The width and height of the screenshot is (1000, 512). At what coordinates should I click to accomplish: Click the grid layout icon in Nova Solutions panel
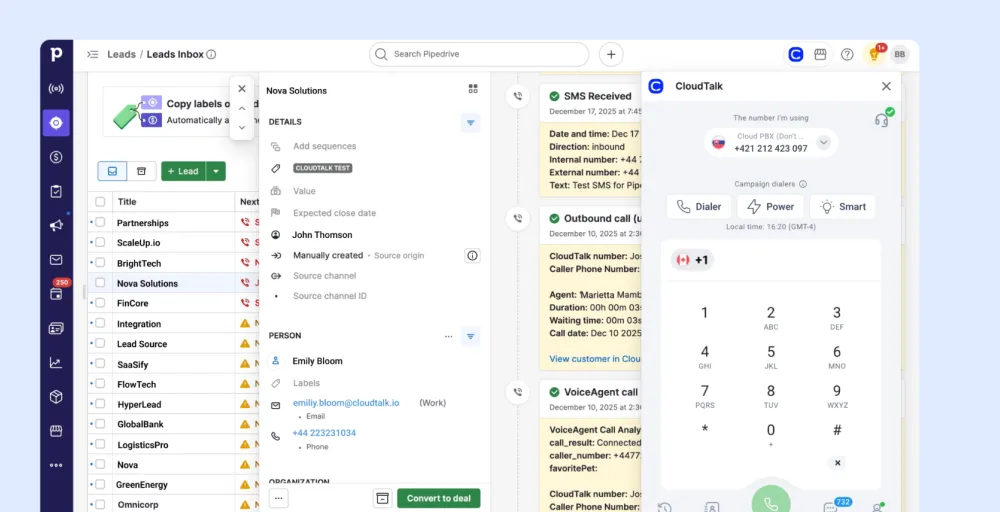click(473, 89)
